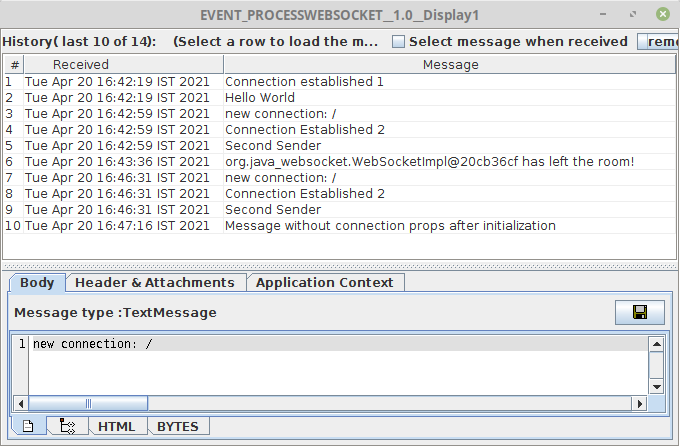Open the Header & Attachments tab

point(155,282)
